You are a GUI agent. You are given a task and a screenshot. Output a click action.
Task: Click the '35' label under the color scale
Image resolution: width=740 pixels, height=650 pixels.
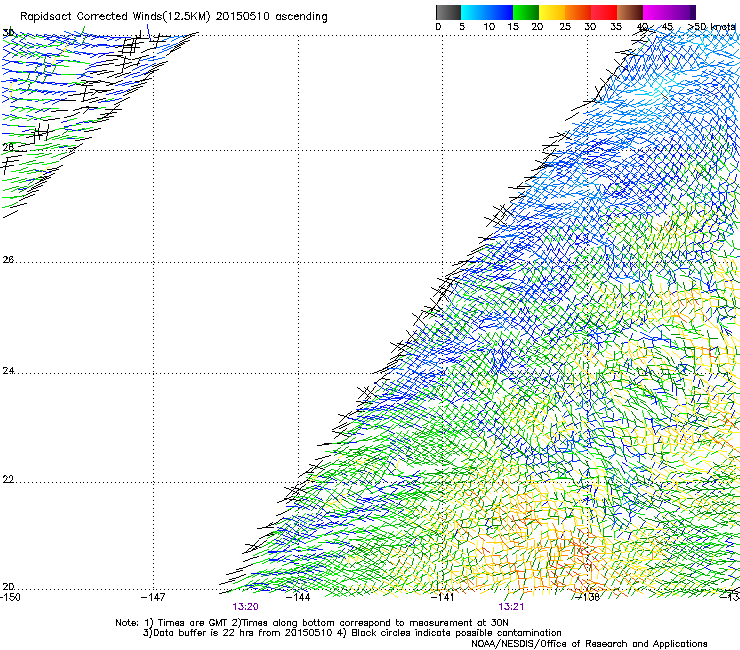[616, 27]
